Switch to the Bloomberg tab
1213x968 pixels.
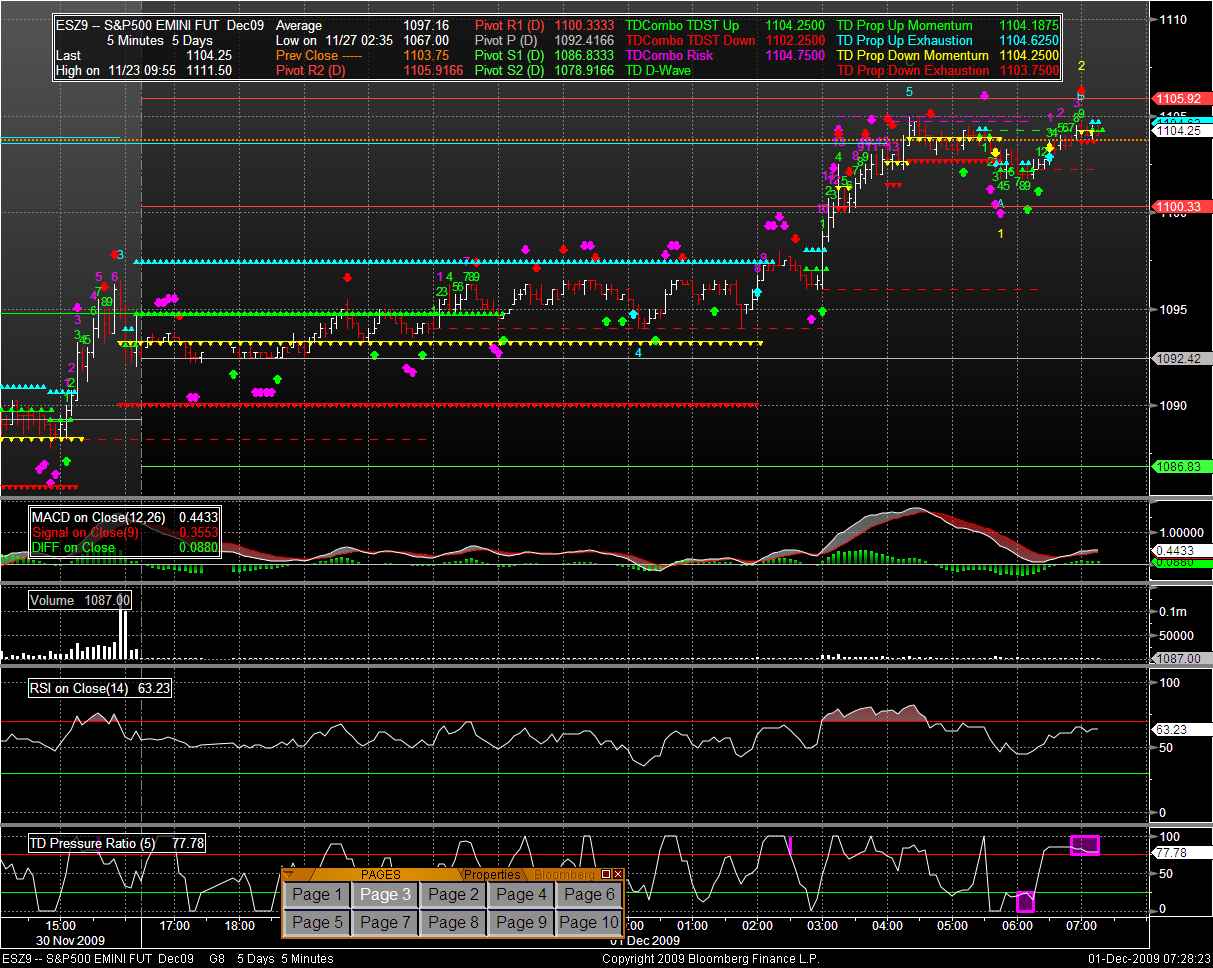563,875
